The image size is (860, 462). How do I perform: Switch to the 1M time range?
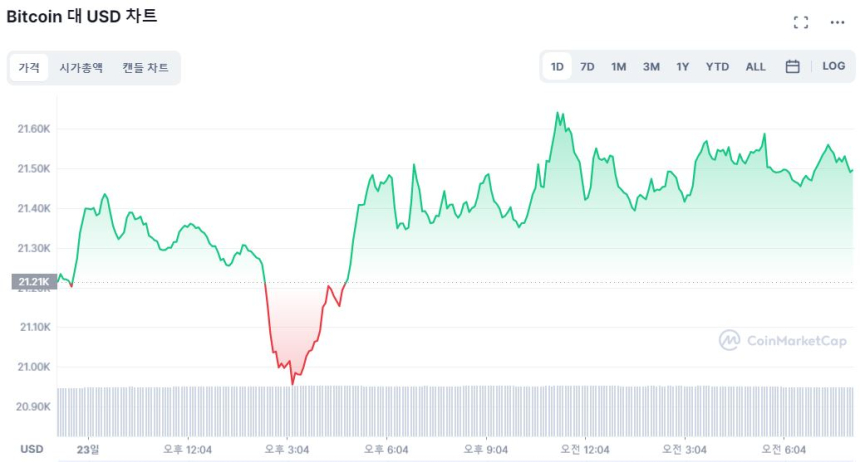pyautogui.click(x=618, y=67)
